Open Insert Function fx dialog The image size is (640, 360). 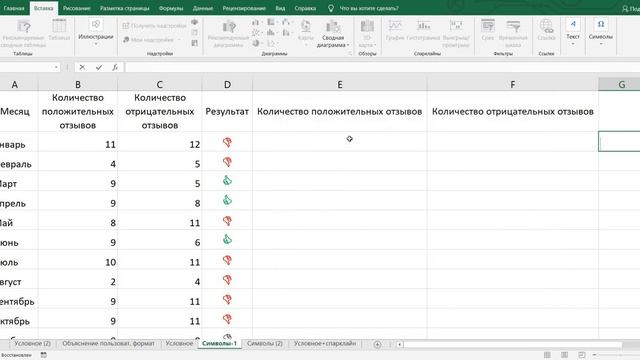[115, 67]
